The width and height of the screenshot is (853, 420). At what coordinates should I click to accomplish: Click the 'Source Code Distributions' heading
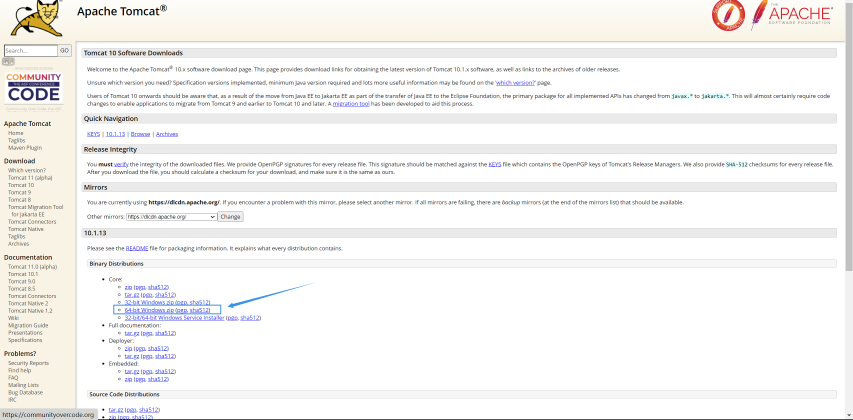tap(124, 394)
